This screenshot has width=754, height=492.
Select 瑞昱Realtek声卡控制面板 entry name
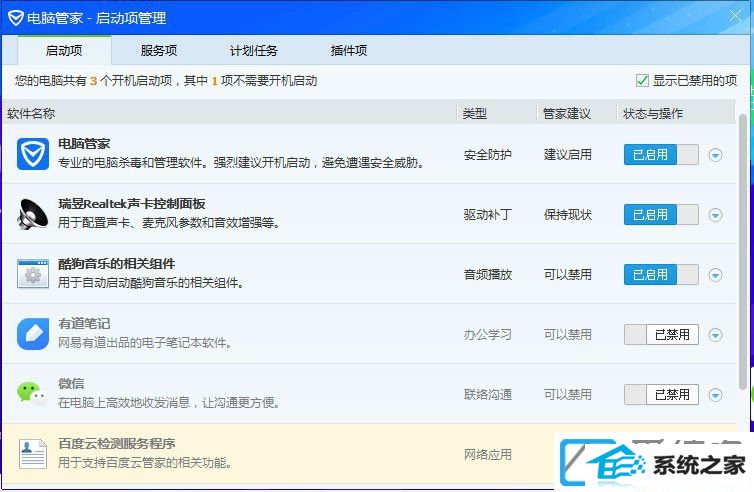(132, 203)
